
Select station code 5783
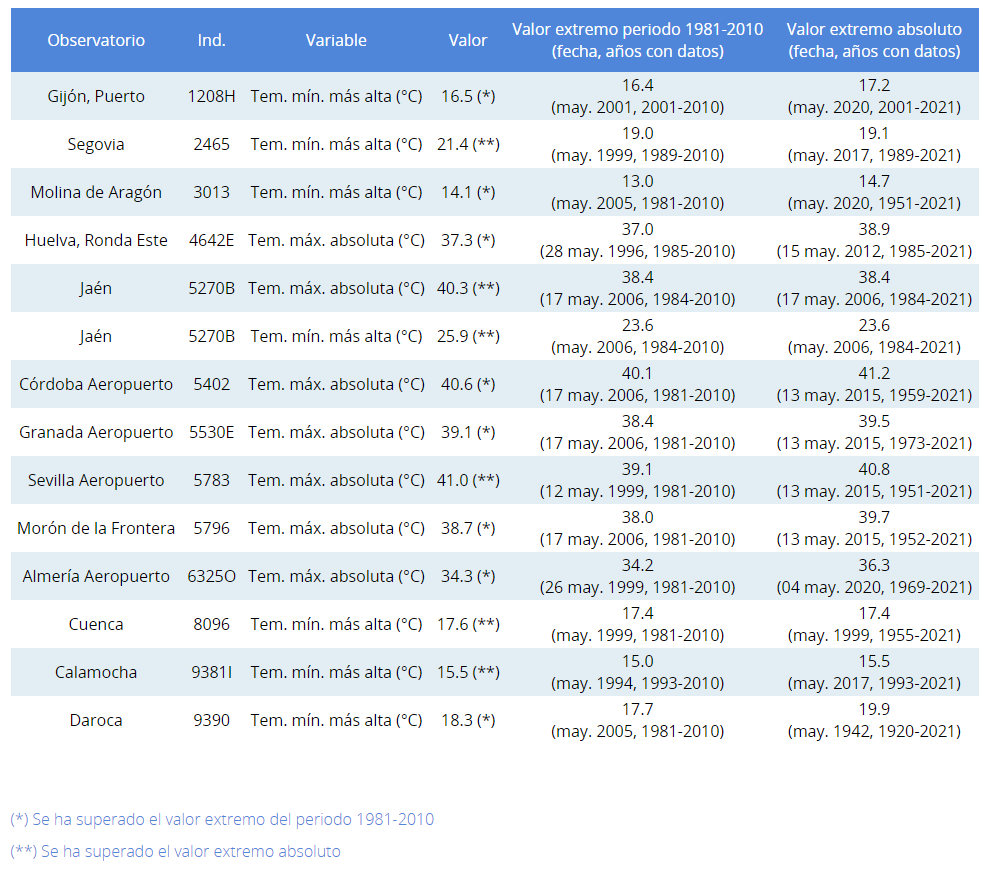click(x=211, y=481)
